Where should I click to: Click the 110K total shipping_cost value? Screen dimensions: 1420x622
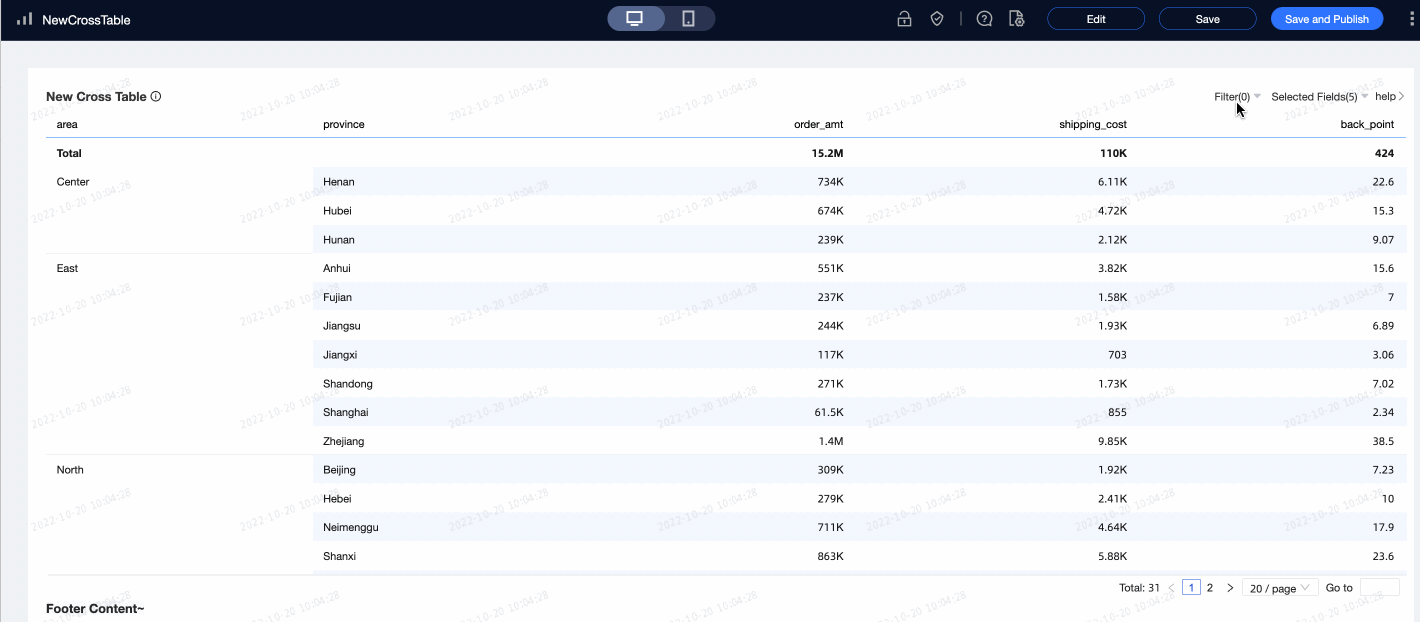(x=1114, y=153)
